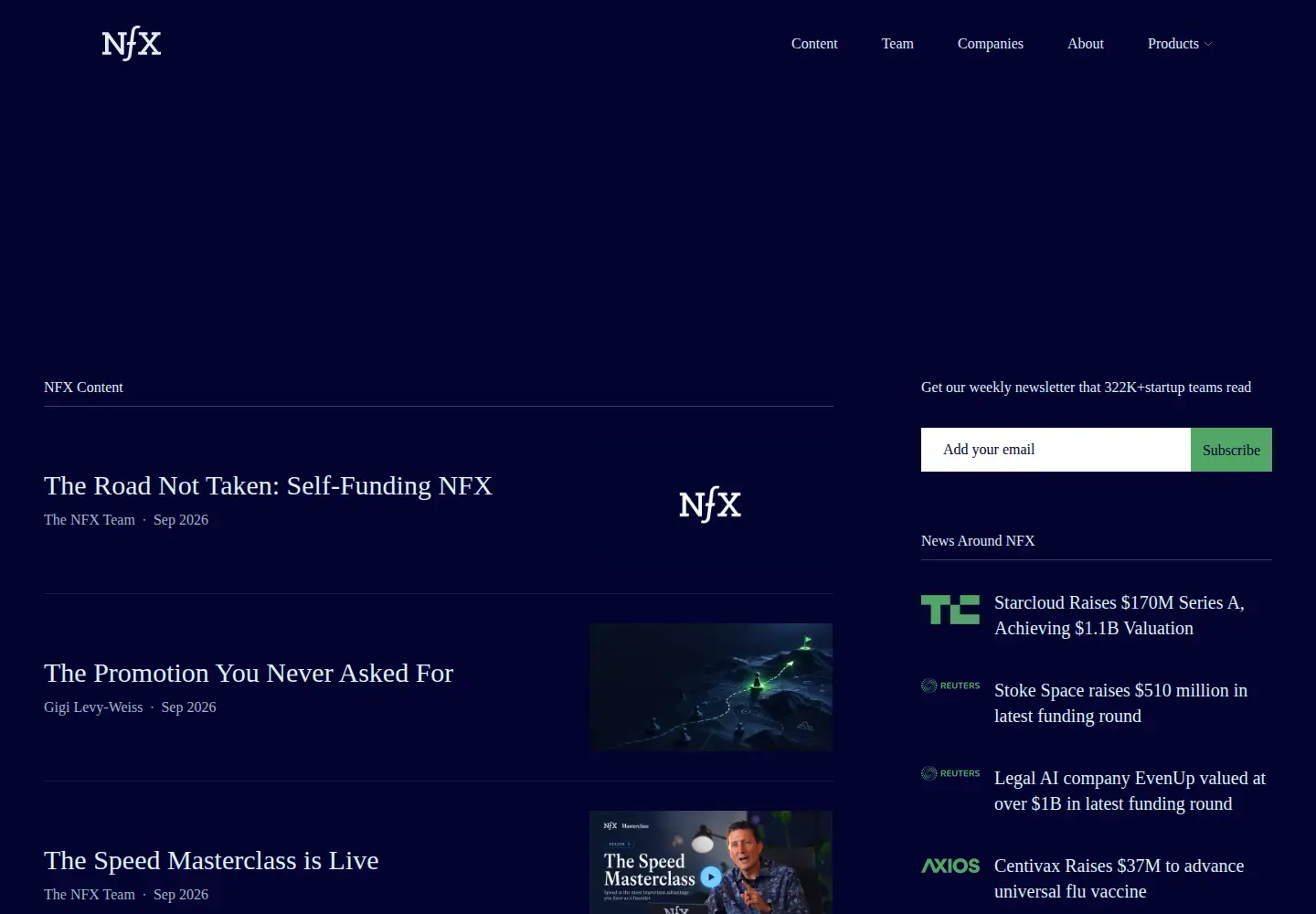Click the TechCrunch logo icon
The width and height of the screenshot is (1316, 914).
point(950,610)
